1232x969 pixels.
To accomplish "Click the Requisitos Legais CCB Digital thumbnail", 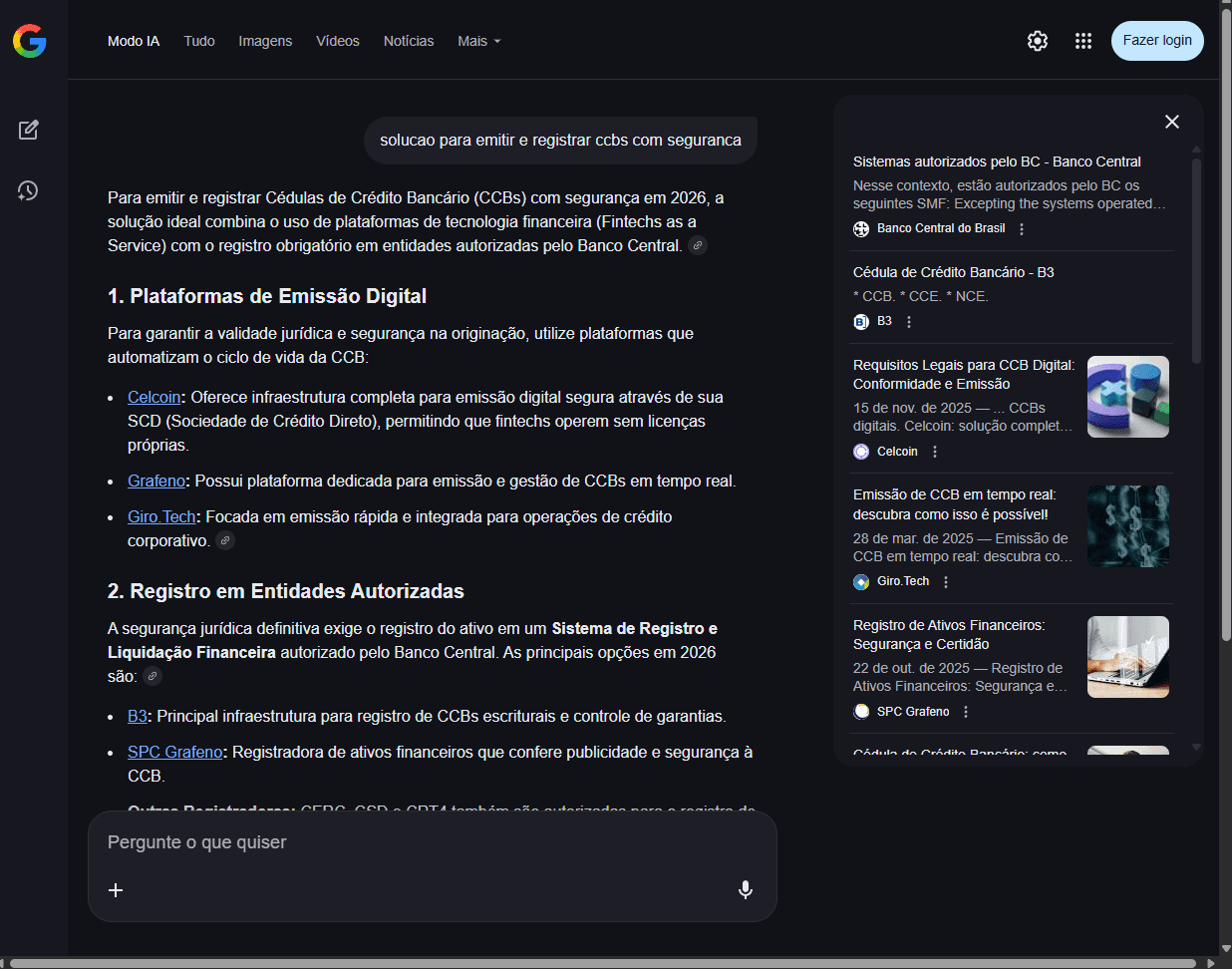I will [x=1128, y=397].
